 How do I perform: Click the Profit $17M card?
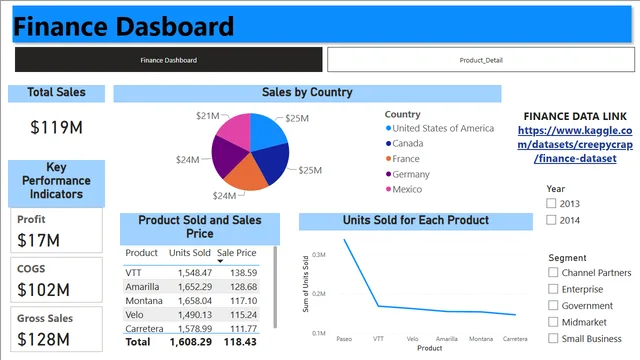pyautogui.click(x=56, y=231)
